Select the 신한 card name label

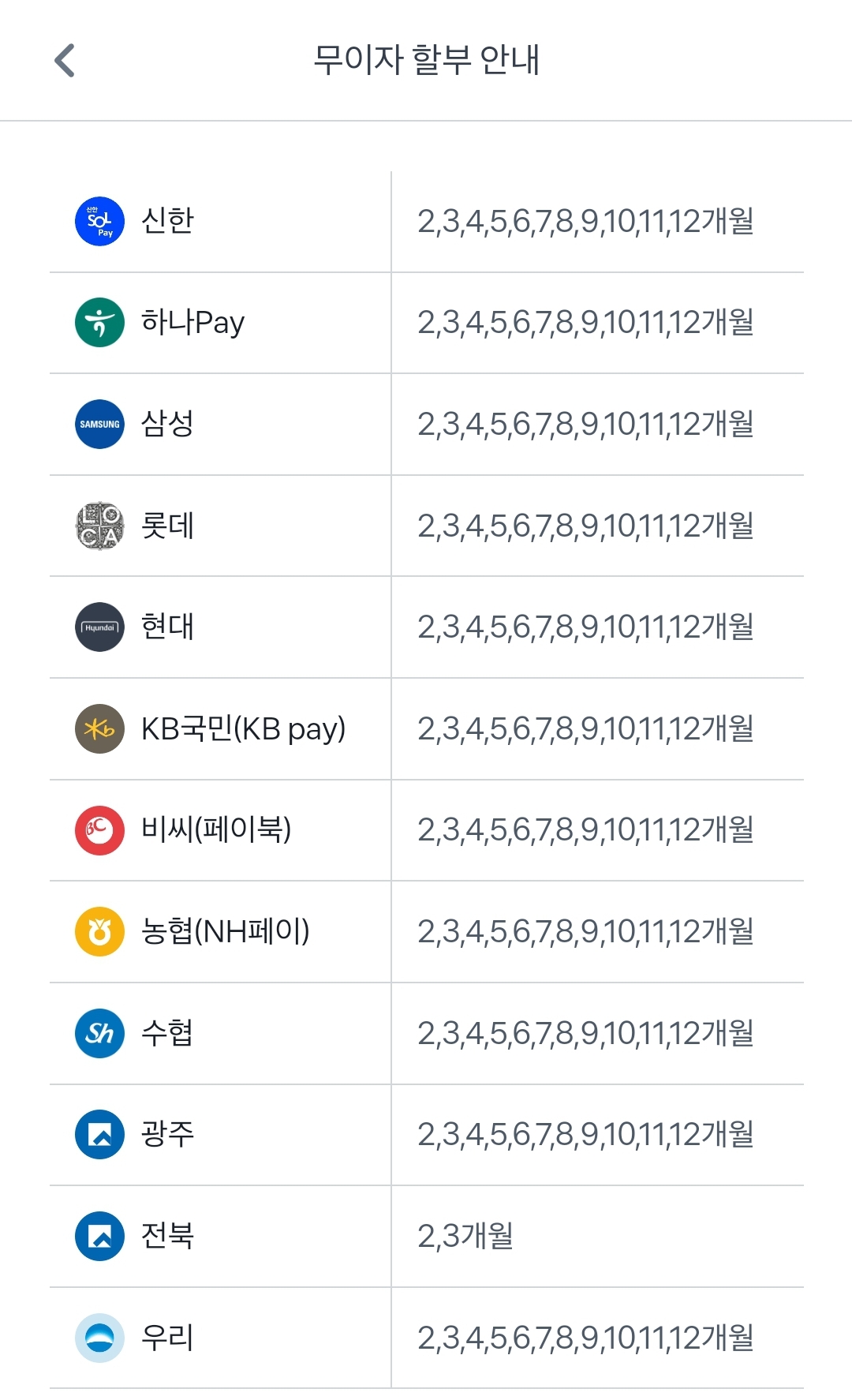[167, 220]
